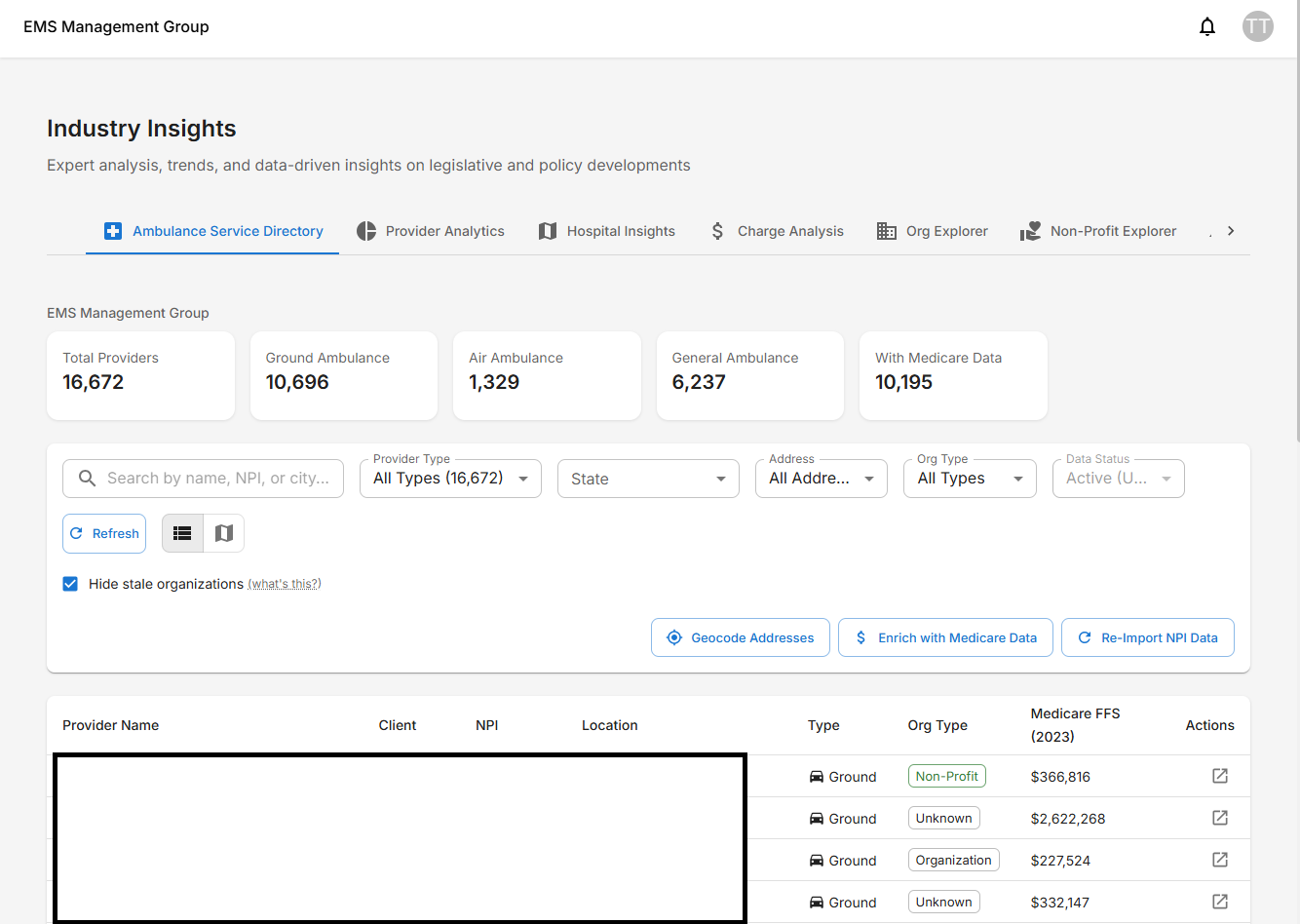Open the "what's this?" link
This screenshot has height=924, width=1300.
click(x=285, y=584)
